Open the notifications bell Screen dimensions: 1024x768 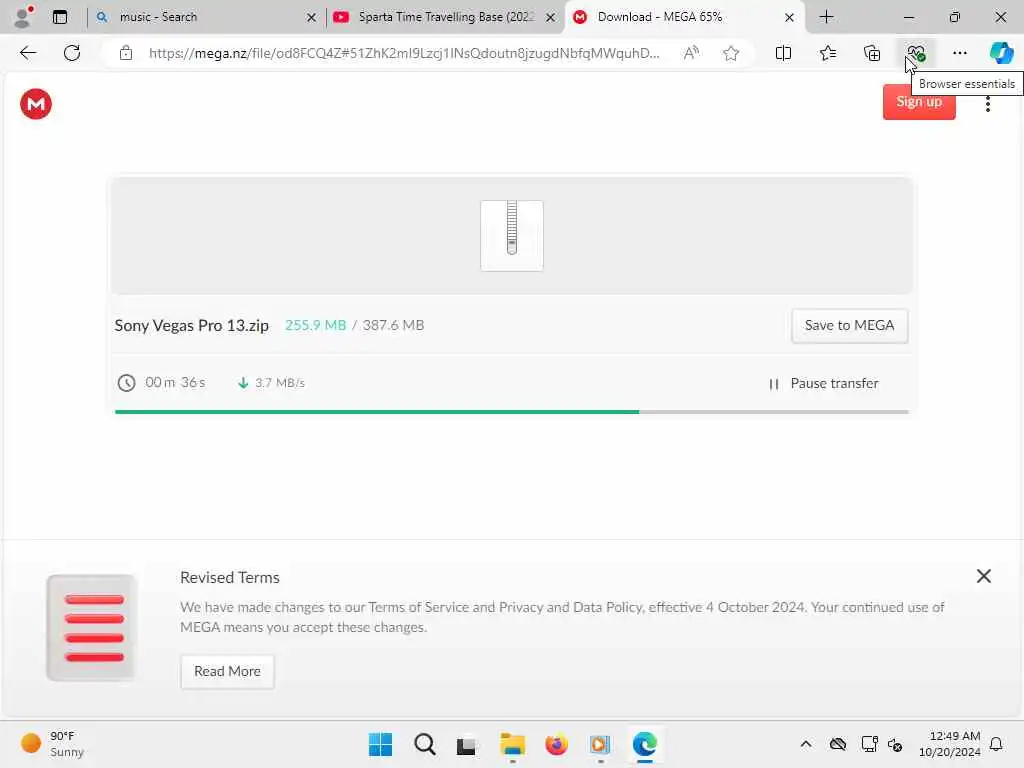pyautogui.click(x=996, y=744)
